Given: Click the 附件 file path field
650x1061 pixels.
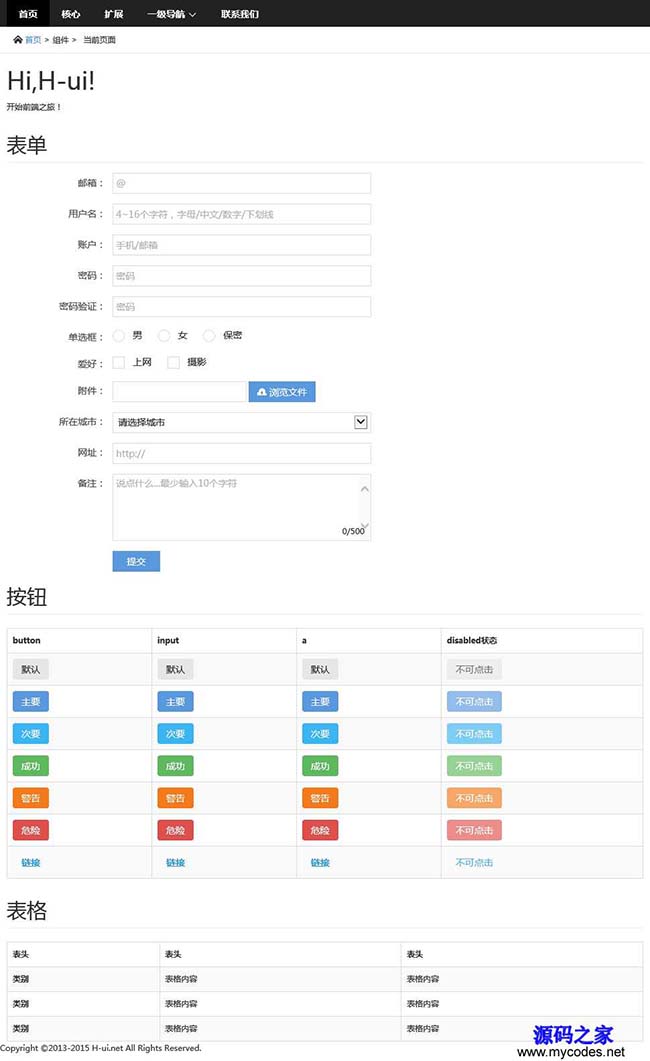Looking at the screenshot, I should point(179,392).
